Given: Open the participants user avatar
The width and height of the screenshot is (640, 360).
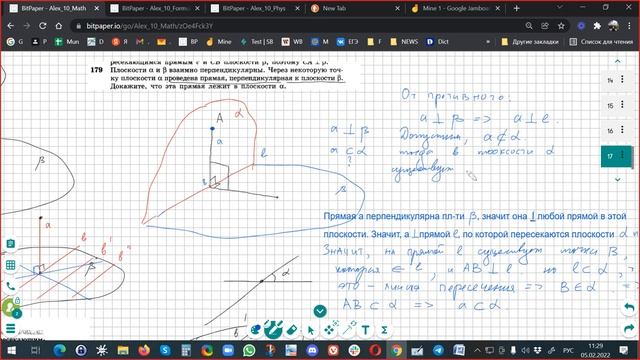Looking at the screenshot, I should (x=9, y=307).
